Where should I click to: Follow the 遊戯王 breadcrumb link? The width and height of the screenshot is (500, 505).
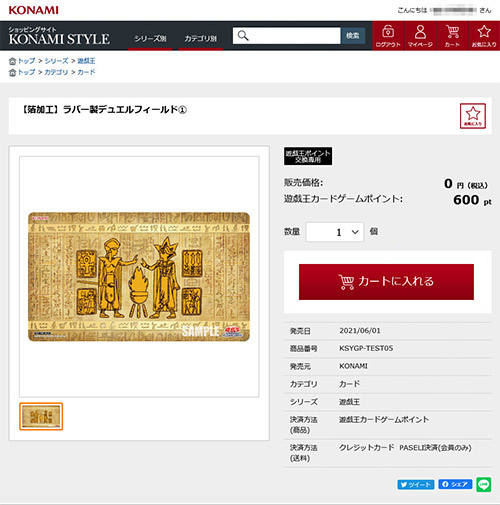click(86, 61)
